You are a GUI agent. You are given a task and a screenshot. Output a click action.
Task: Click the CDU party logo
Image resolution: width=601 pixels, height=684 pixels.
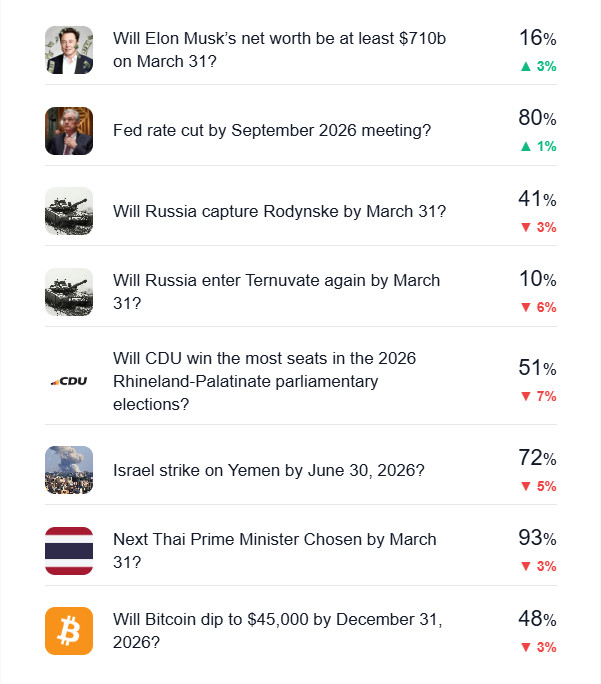[x=69, y=381]
